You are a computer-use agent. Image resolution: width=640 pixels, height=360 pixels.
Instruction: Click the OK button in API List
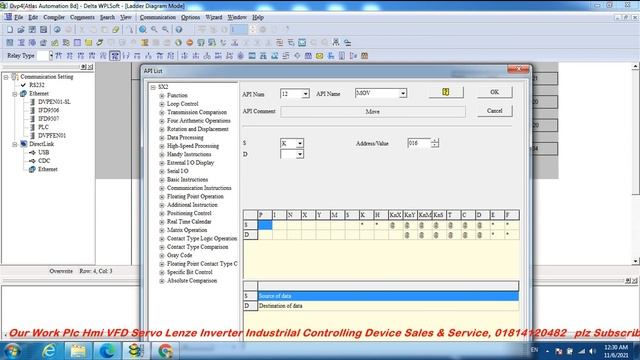pos(495,92)
